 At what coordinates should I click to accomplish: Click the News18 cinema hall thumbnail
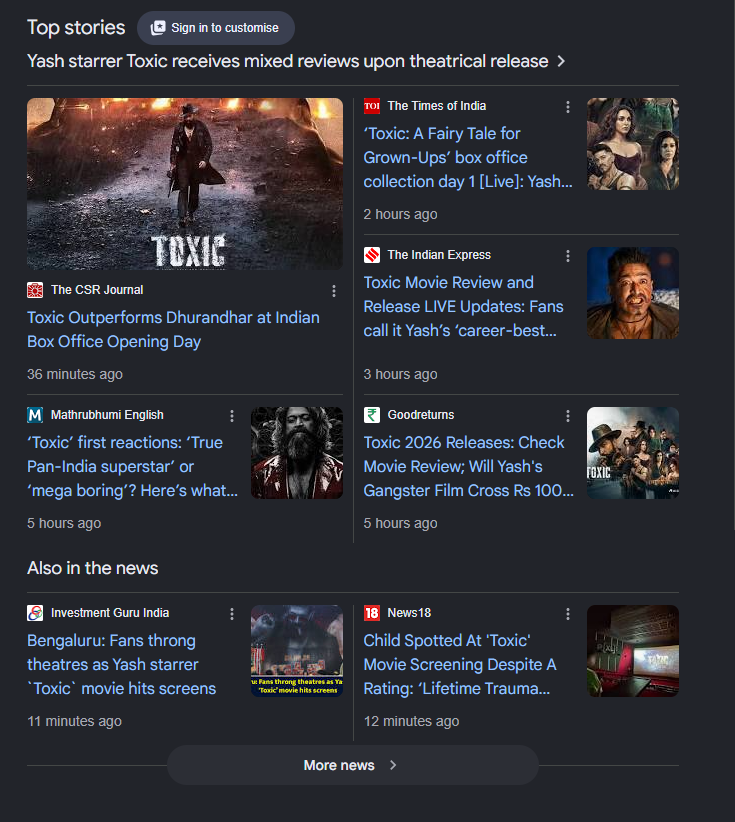(633, 651)
